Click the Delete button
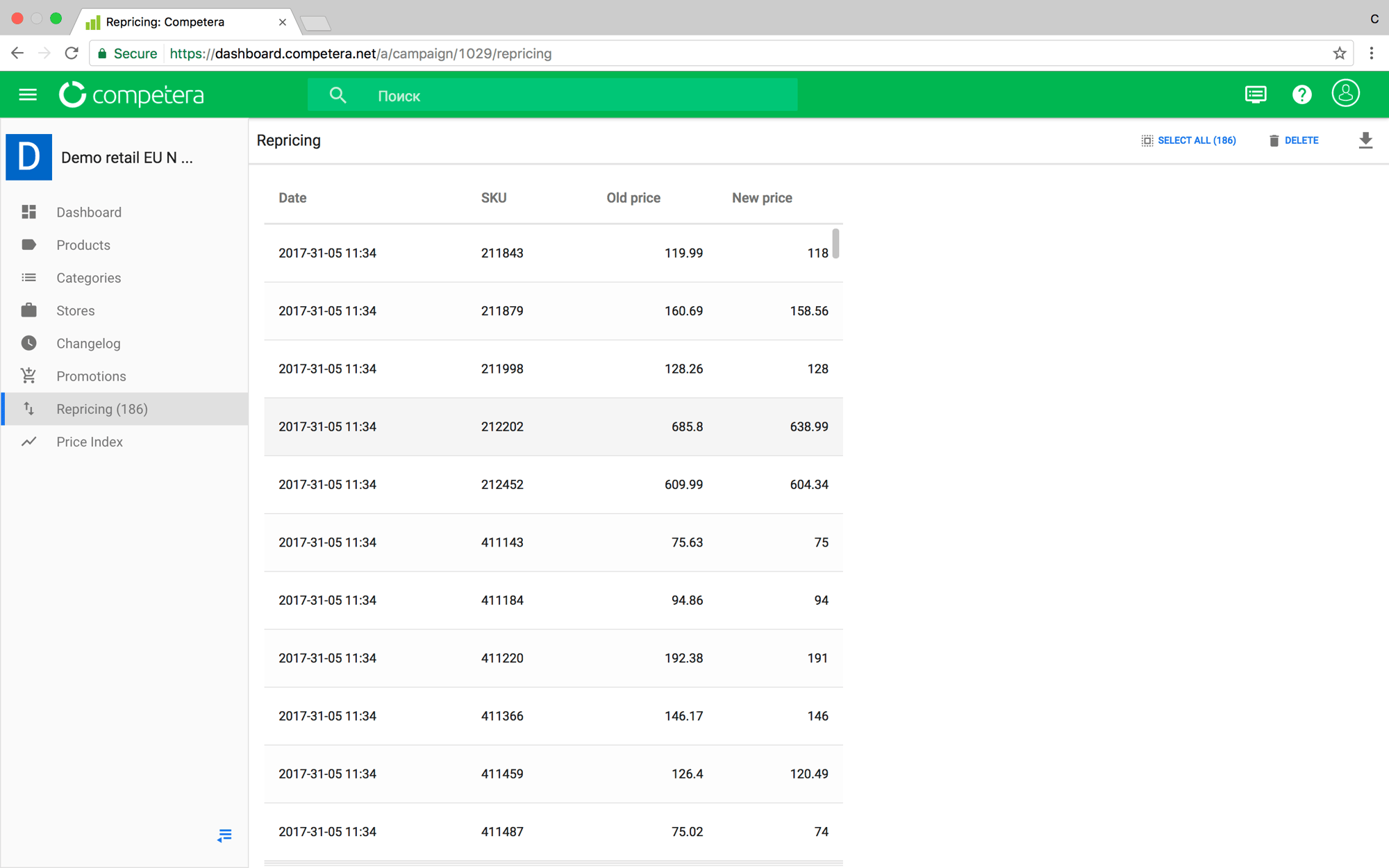 pyautogui.click(x=1293, y=140)
